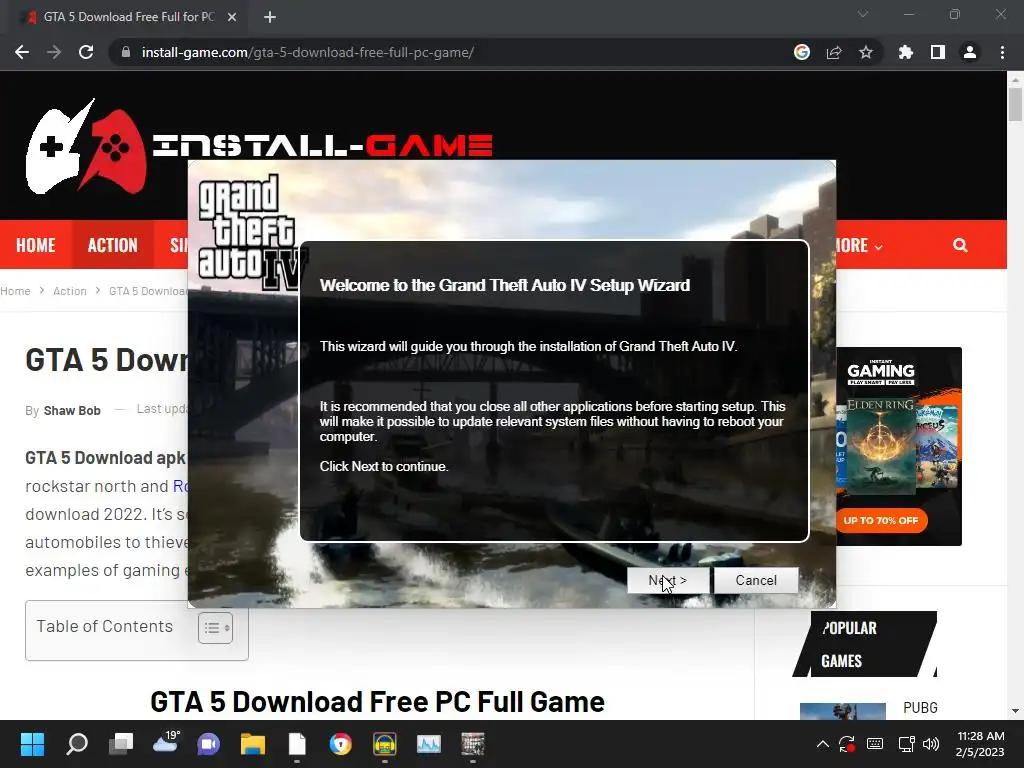The width and height of the screenshot is (1024, 768).
Task: Open the weather widget
Action: click(x=165, y=743)
